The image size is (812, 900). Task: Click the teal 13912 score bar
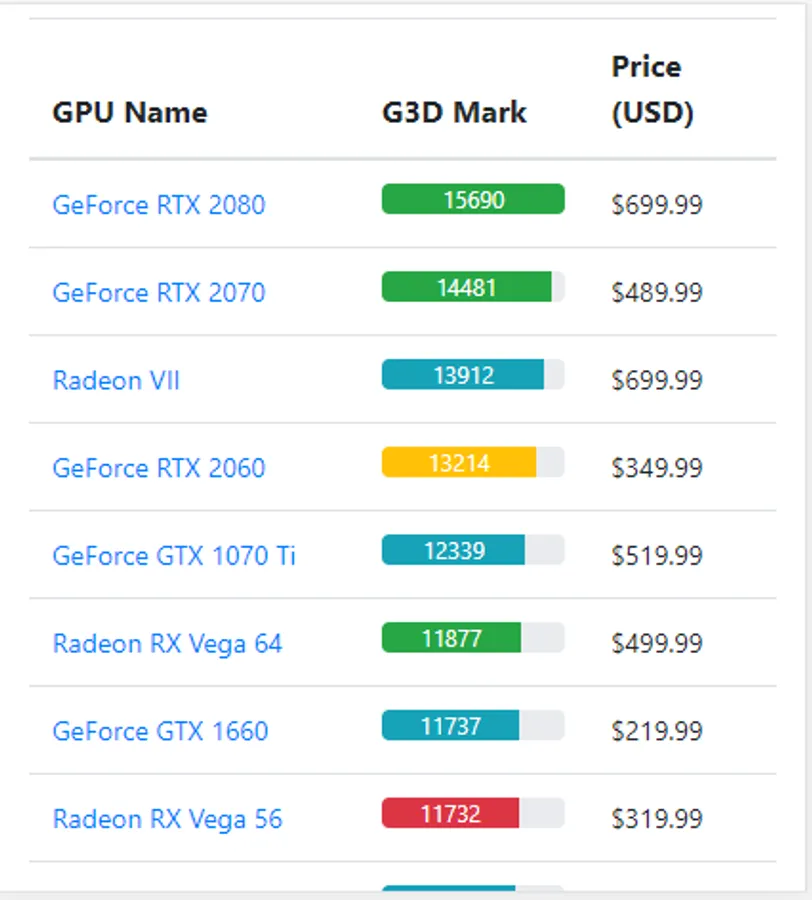[463, 375]
